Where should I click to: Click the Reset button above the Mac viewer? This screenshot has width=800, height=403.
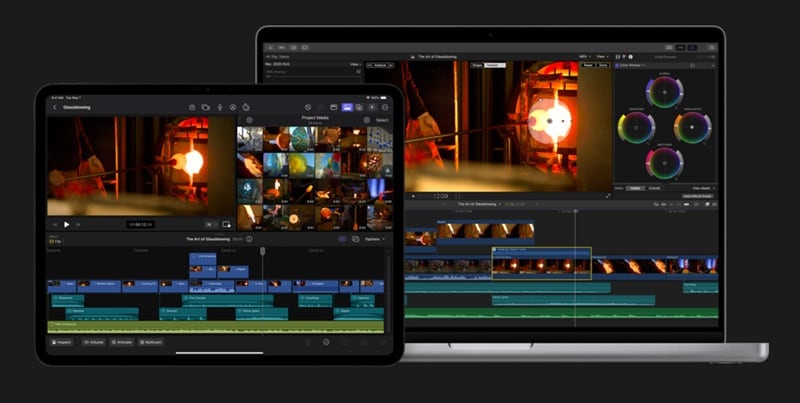(x=587, y=65)
